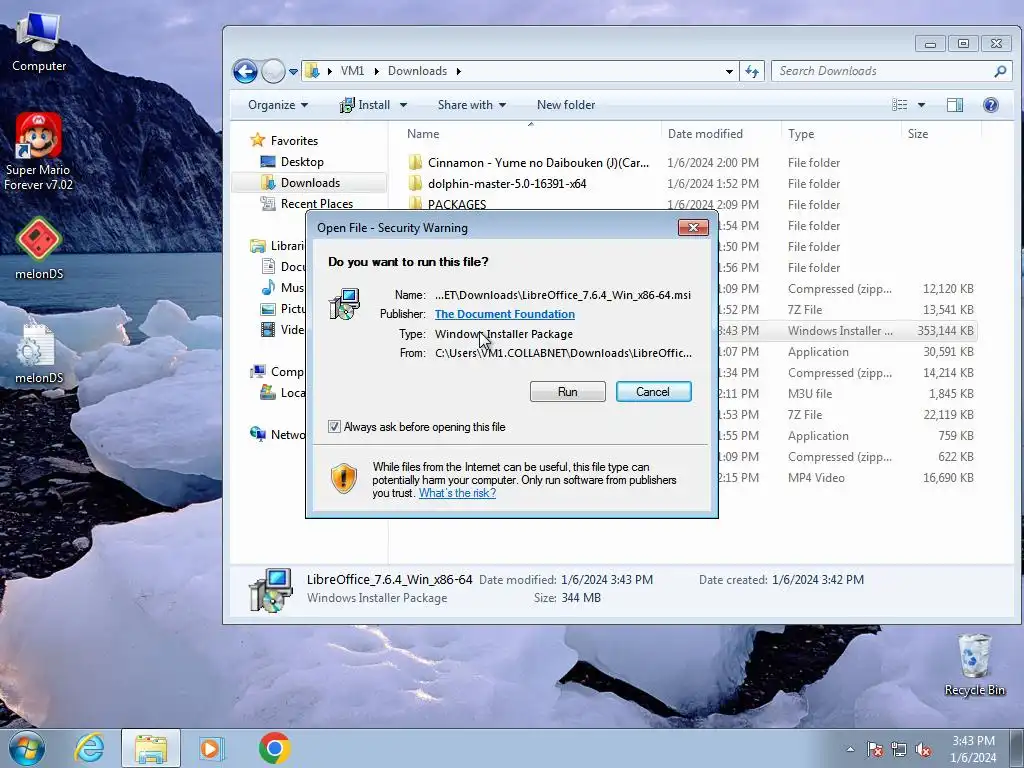Click the Network node icon

pyautogui.click(x=258, y=434)
